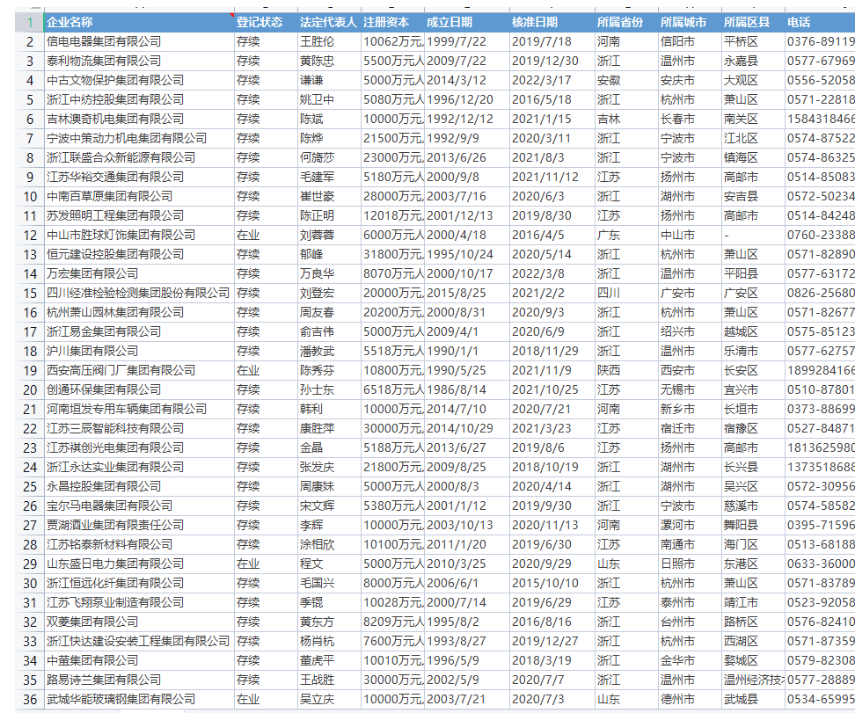The image size is (863, 716).
Task: Click cell 河南垣发专用车辆集团有限公司
Action: click(139, 409)
